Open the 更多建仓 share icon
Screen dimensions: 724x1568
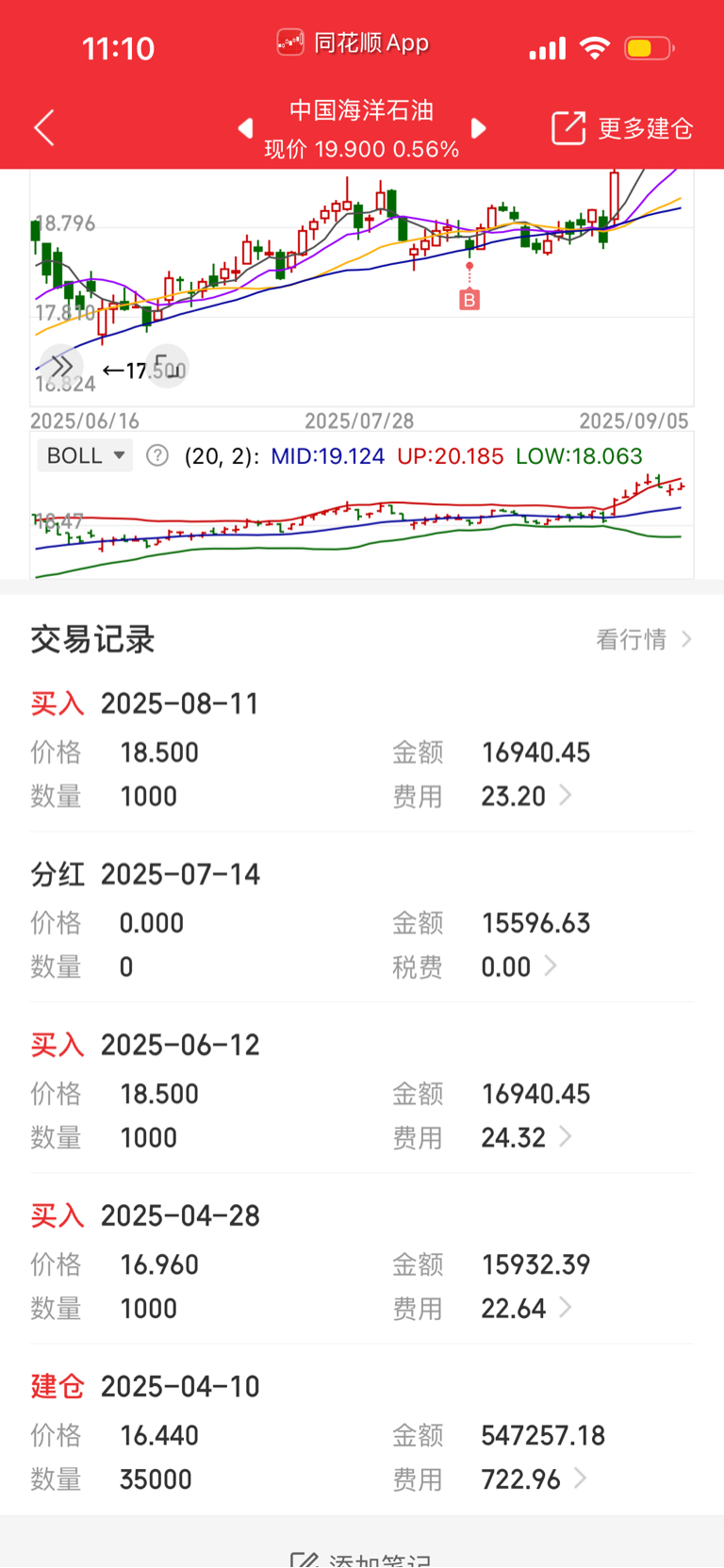pyautogui.click(x=568, y=128)
